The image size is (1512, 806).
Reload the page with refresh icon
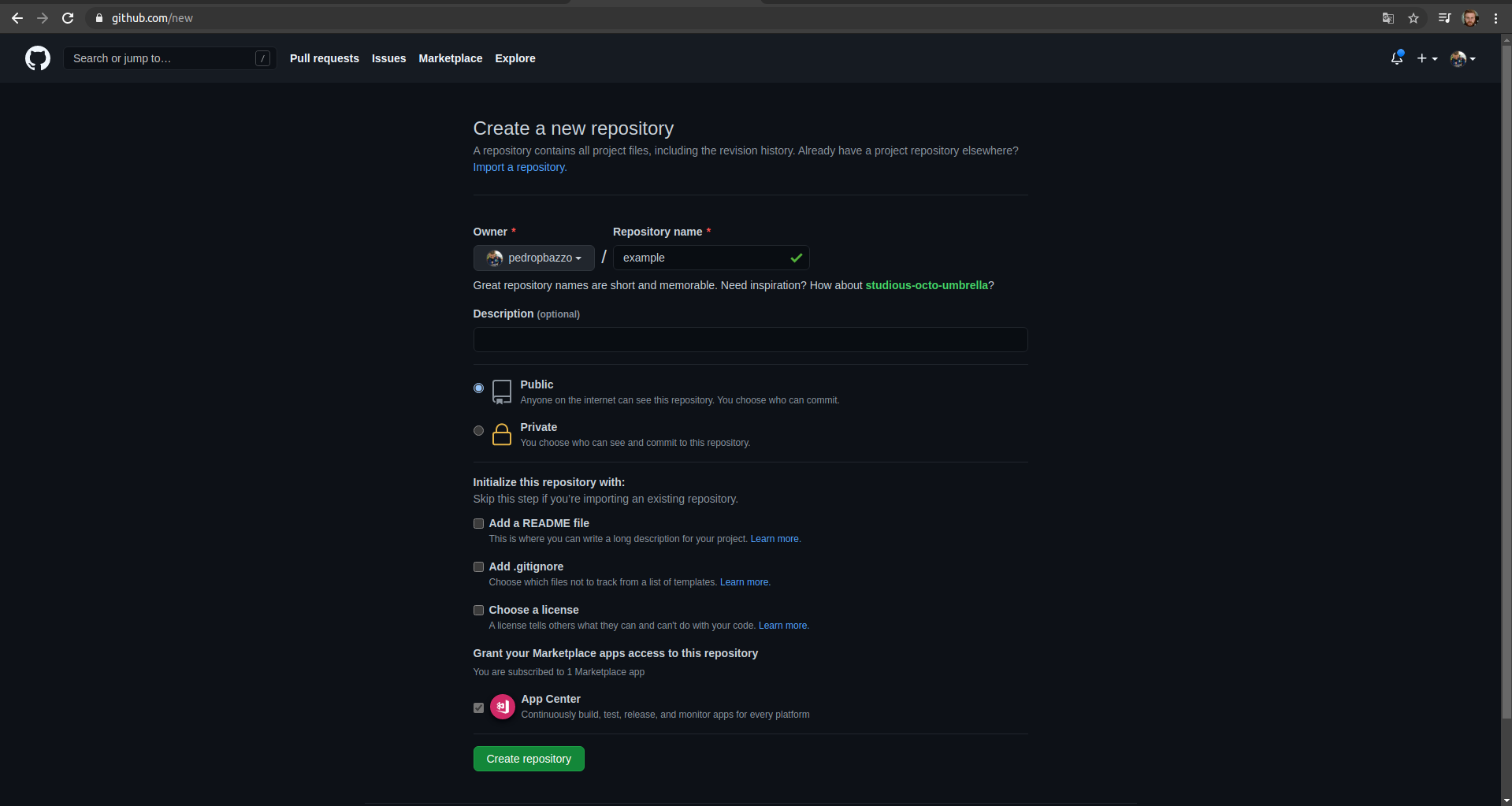(x=68, y=18)
